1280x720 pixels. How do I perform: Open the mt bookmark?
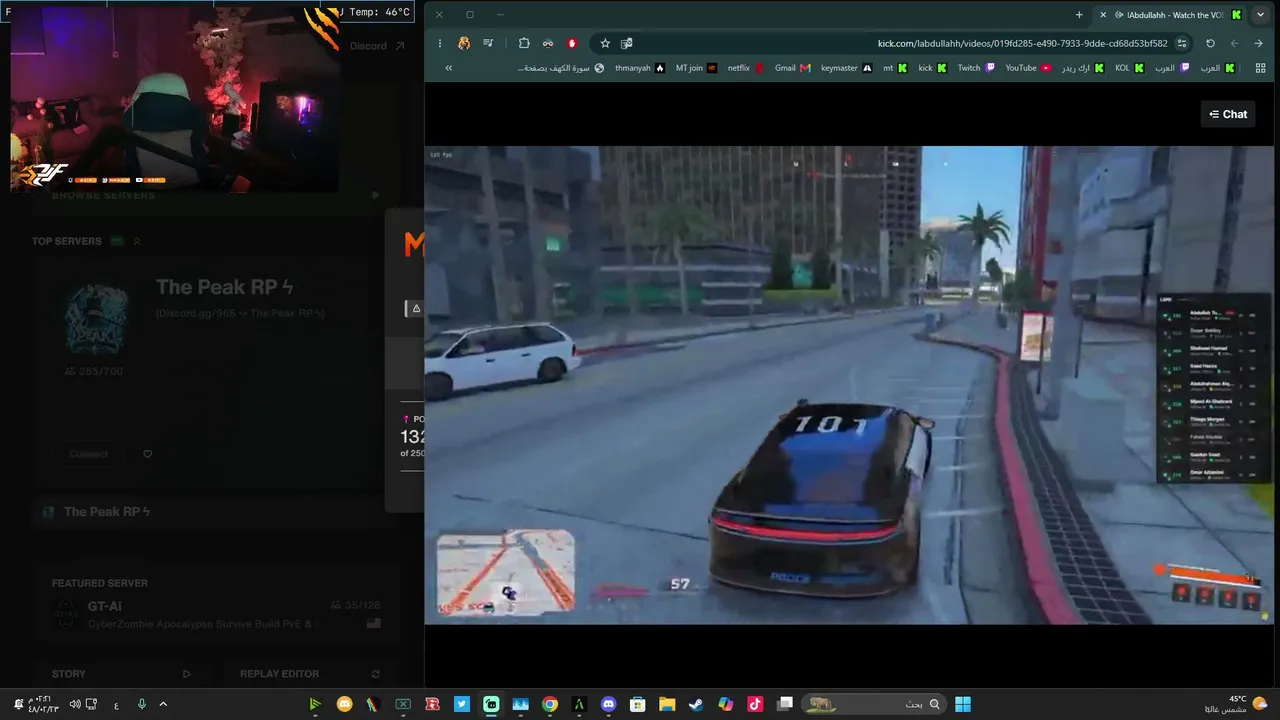[x=895, y=68]
